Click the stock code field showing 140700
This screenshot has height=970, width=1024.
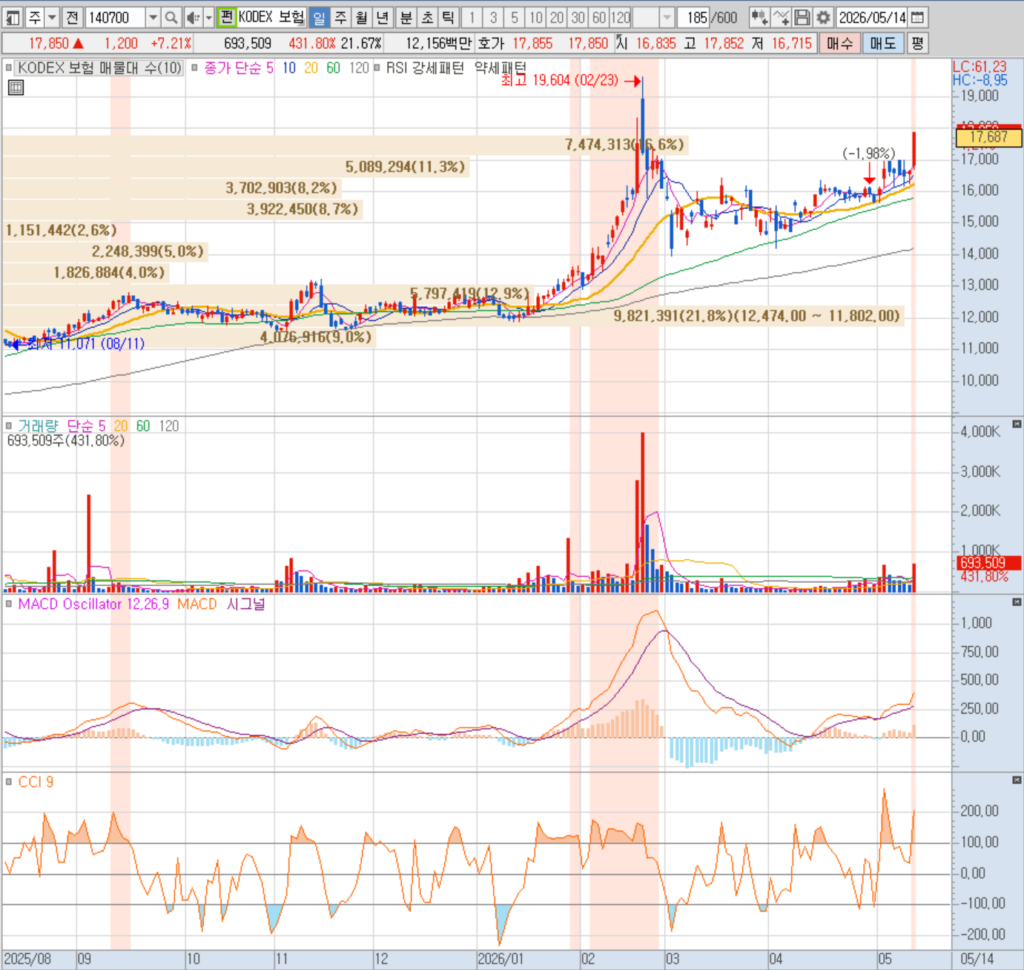[114, 18]
